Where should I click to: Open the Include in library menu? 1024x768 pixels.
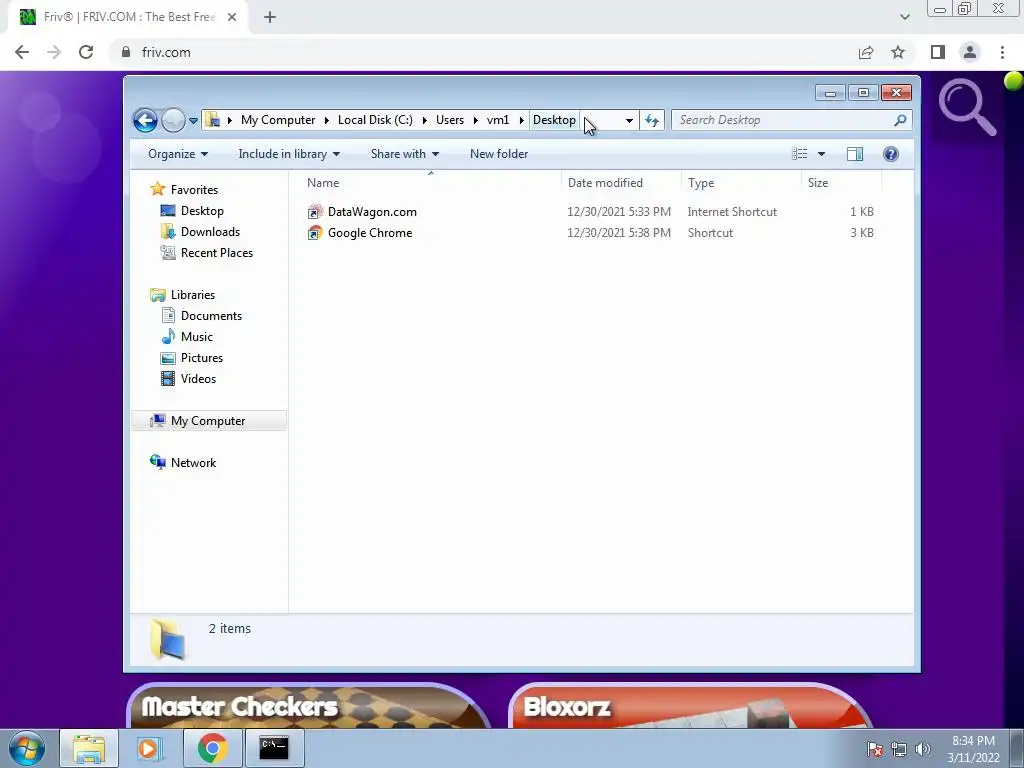pyautogui.click(x=289, y=154)
